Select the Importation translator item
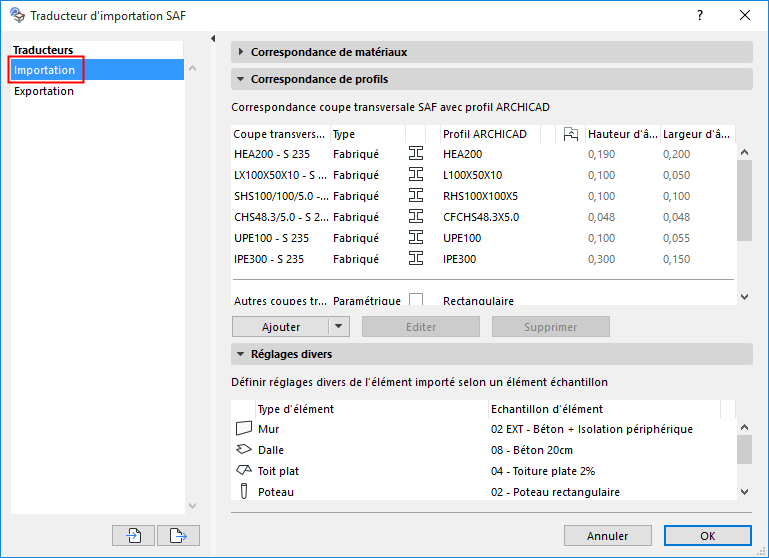 click(x=45, y=70)
